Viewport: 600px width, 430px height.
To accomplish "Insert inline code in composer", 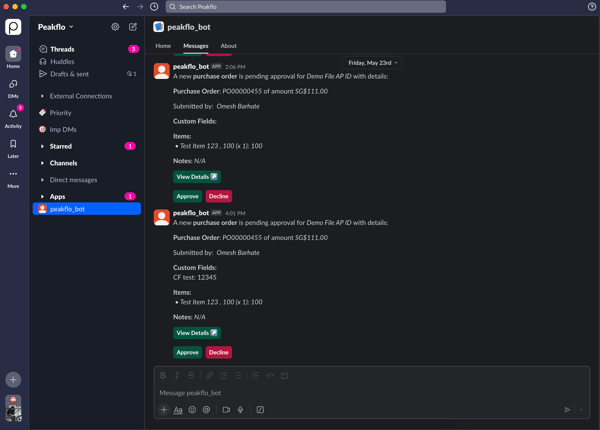I will 270,375.
